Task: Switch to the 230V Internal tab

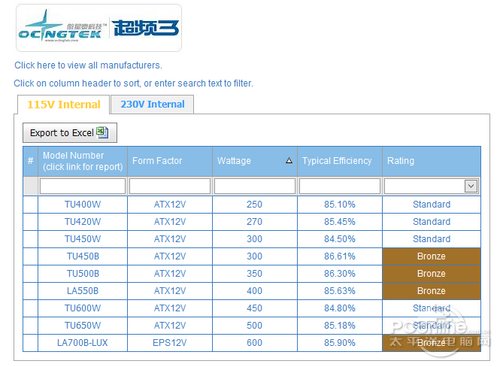Action: click(x=152, y=104)
